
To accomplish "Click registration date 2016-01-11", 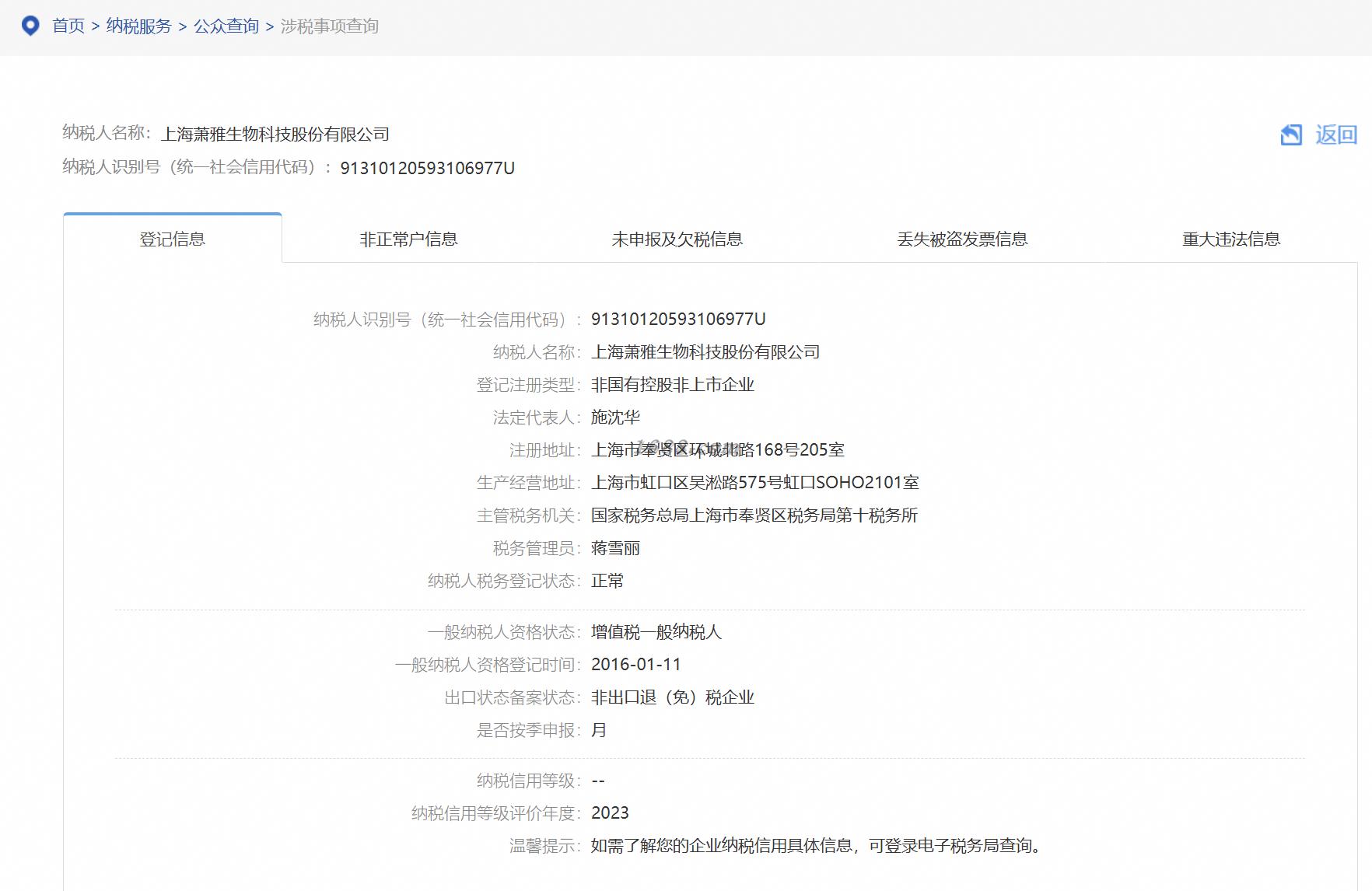I will pos(636,665).
